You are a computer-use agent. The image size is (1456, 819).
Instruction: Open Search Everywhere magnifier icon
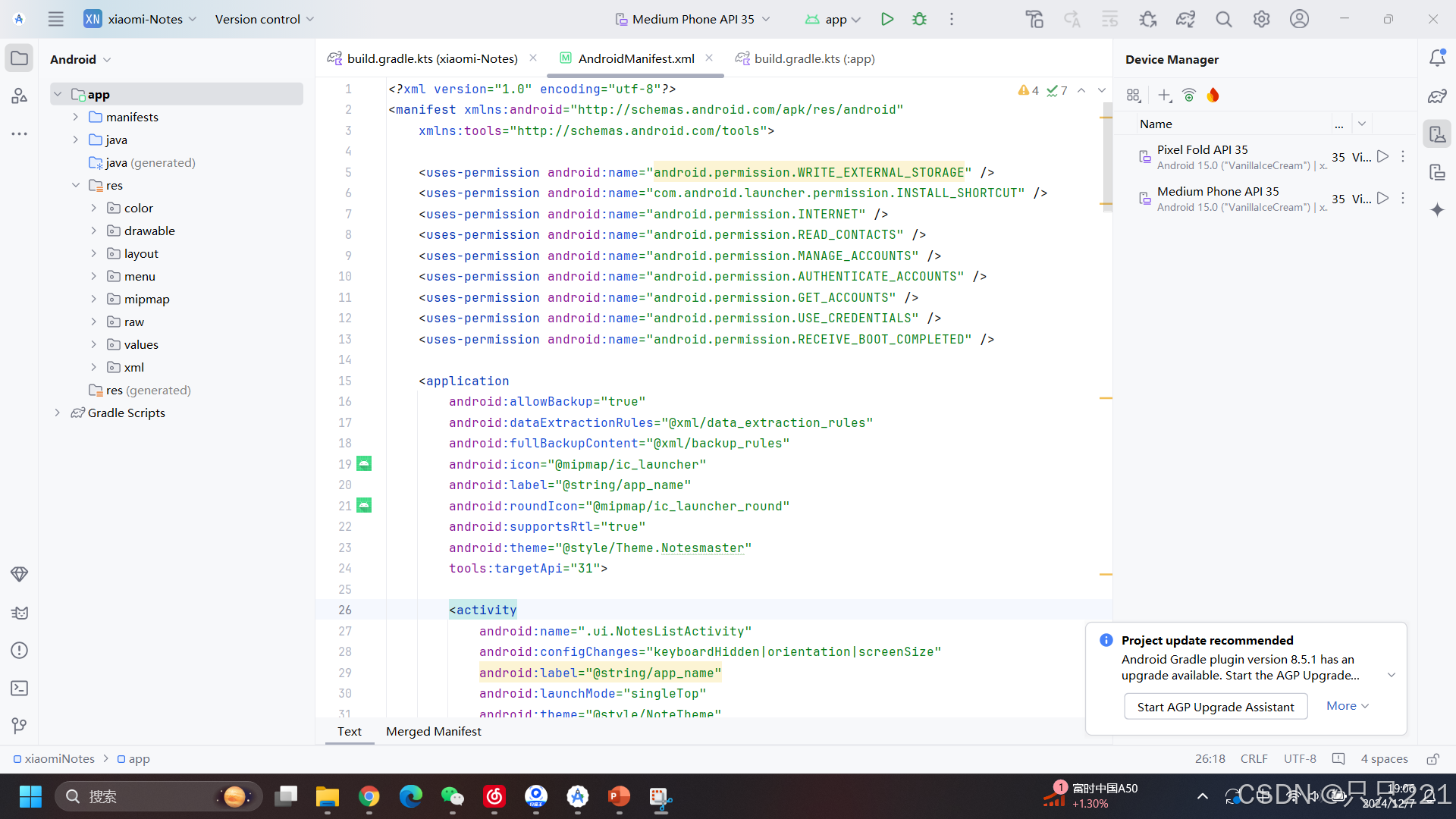tap(1223, 20)
